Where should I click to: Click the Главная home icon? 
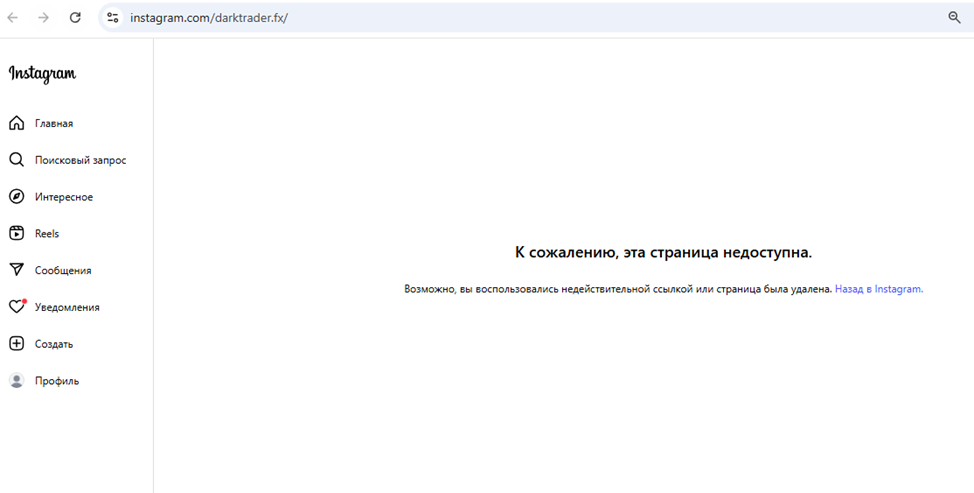[17, 123]
